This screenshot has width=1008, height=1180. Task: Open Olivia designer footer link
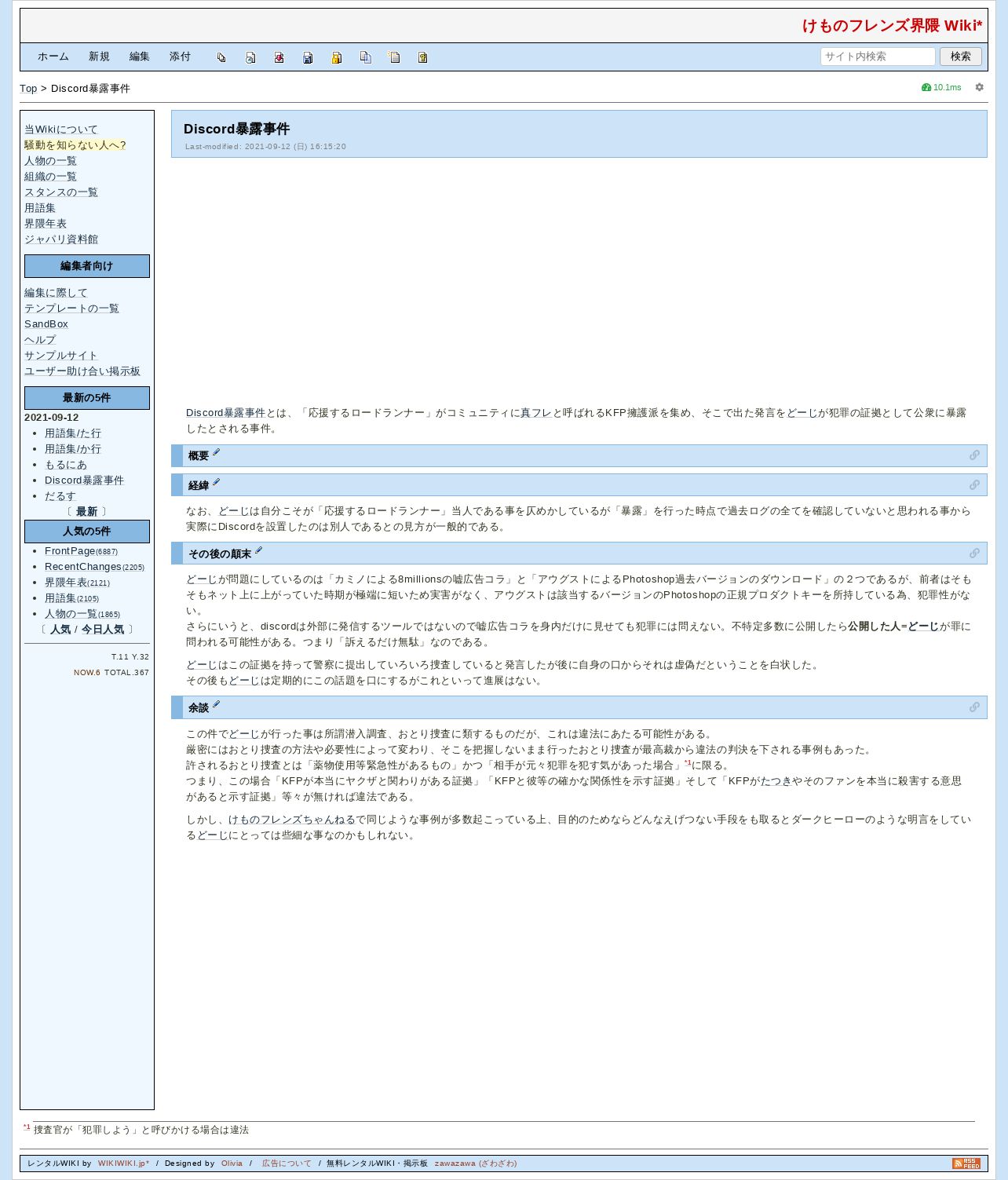(x=232, y=1164)
